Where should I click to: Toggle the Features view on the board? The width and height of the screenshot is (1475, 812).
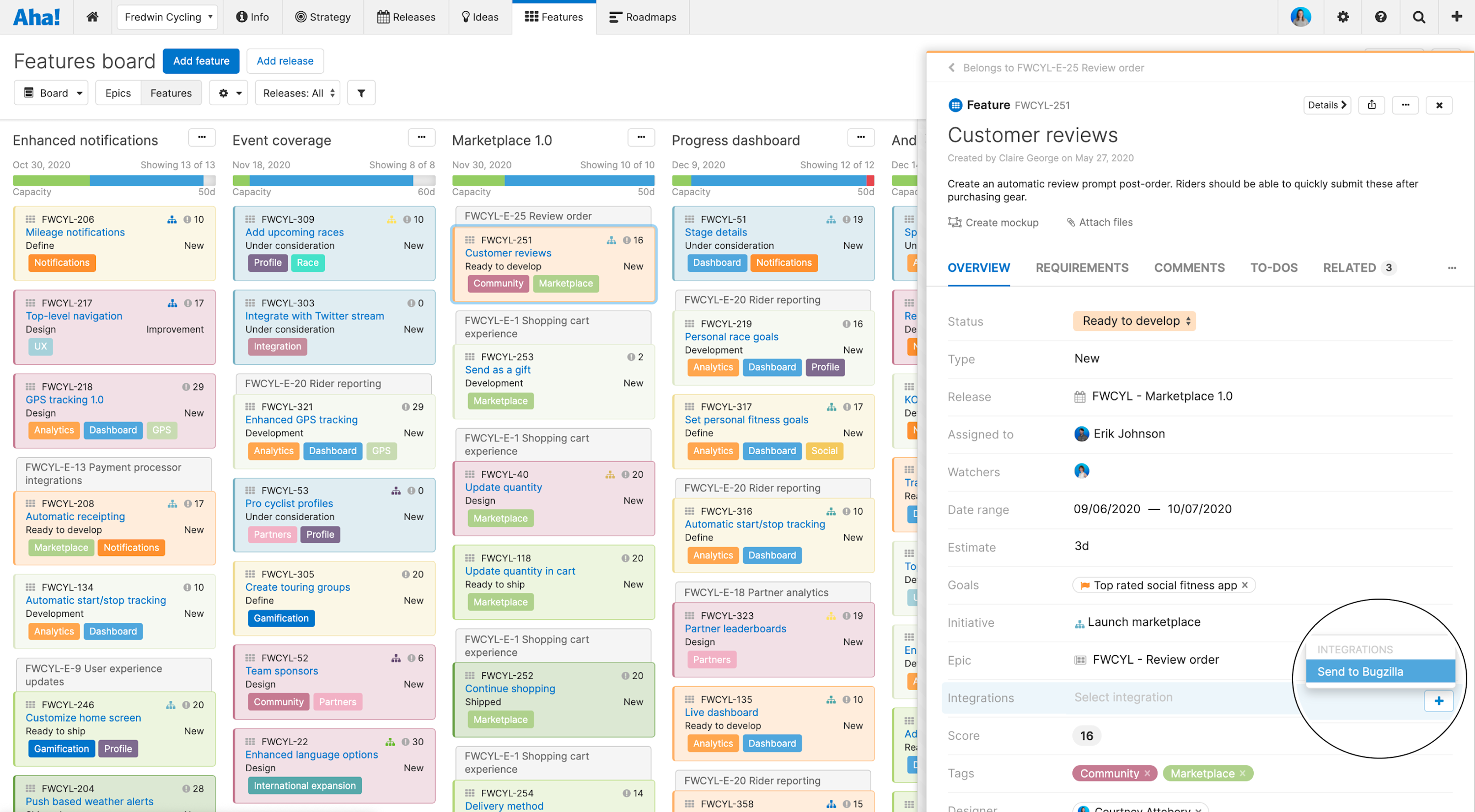click(x=171, y=92)
